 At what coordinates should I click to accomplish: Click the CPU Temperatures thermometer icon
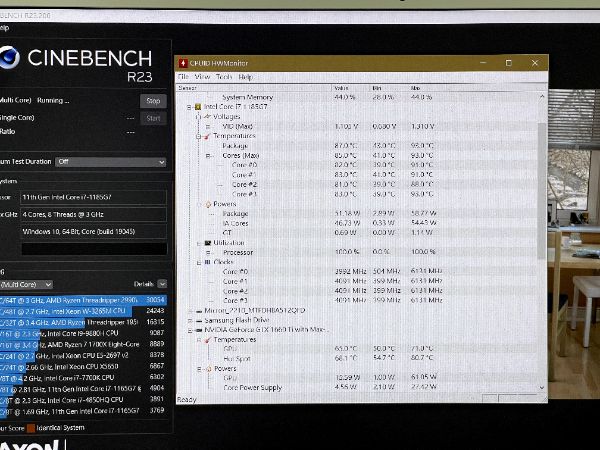(x=207, y=136)
